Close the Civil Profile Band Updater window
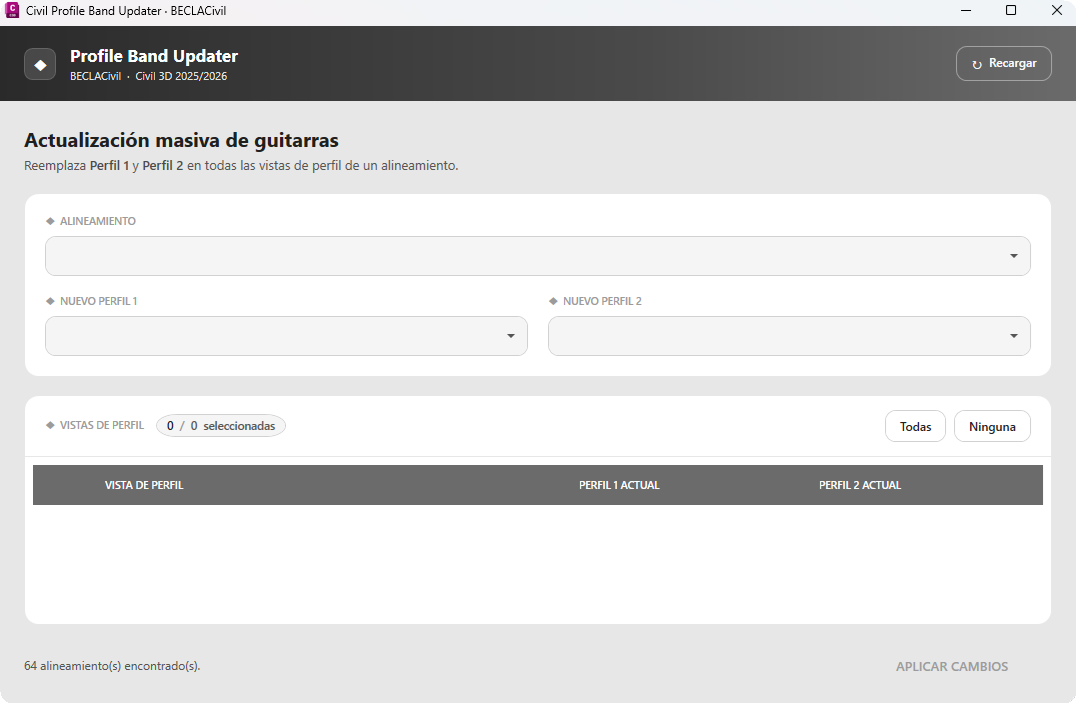The height and width of the screenshot is (703, 1076). [1057, 10]
